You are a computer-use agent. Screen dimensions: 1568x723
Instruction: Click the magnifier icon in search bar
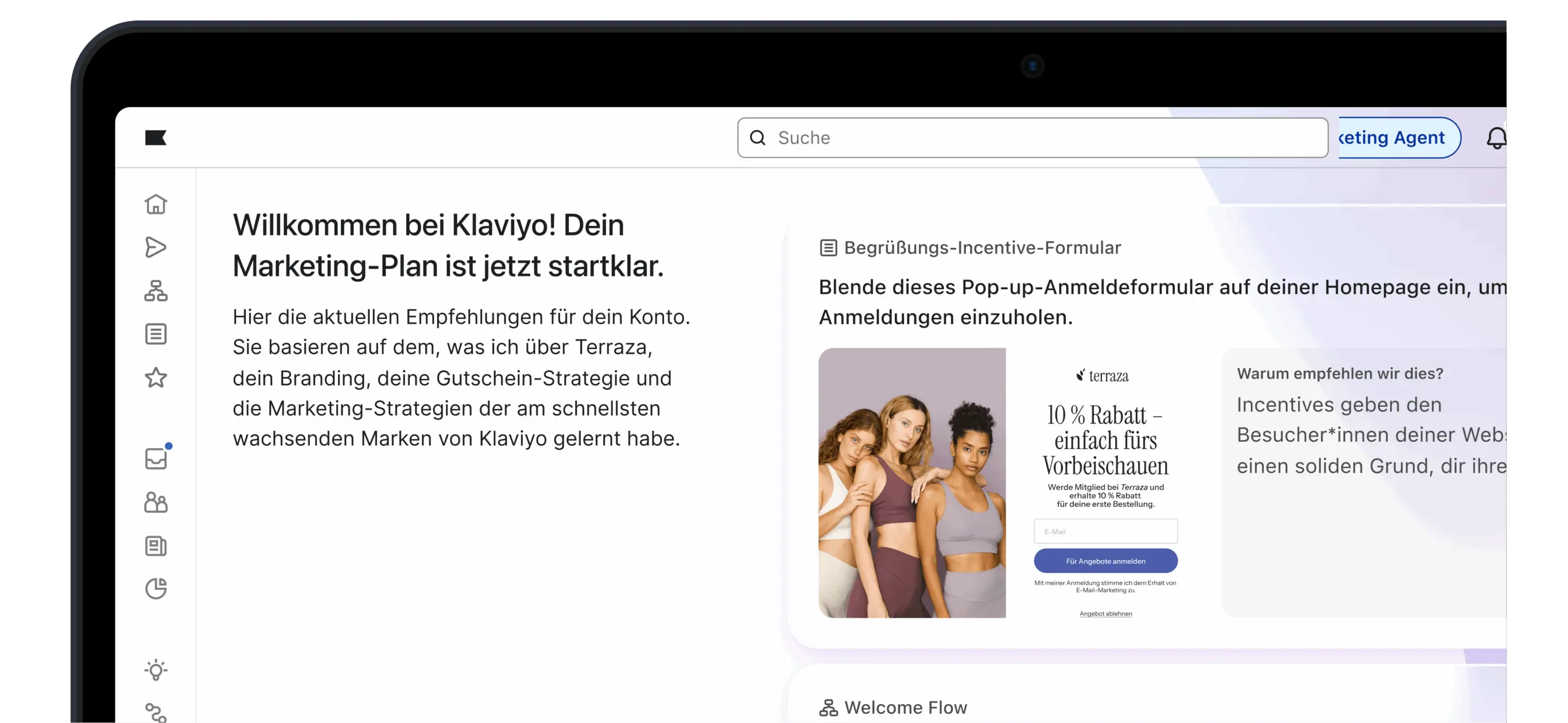pos(758,138)
